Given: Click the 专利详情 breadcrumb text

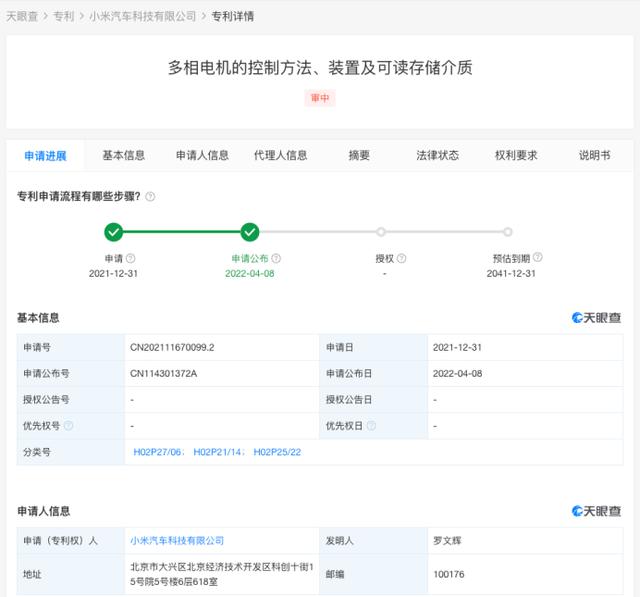Looking at the screenshot, I should 233,16.
